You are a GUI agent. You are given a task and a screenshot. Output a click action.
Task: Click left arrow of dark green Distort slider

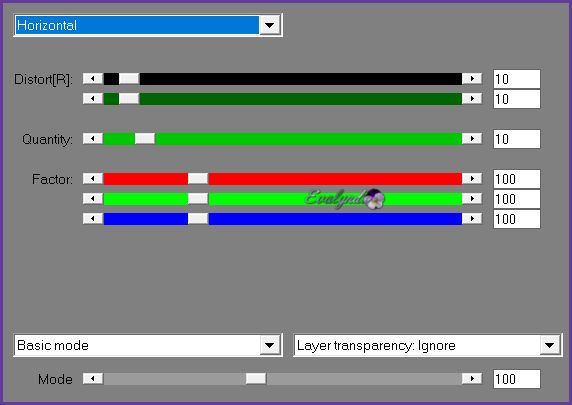[x=93, y=99]
